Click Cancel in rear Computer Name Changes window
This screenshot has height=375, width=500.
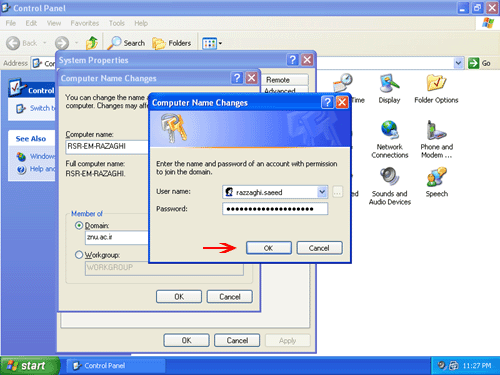[230, 297]
